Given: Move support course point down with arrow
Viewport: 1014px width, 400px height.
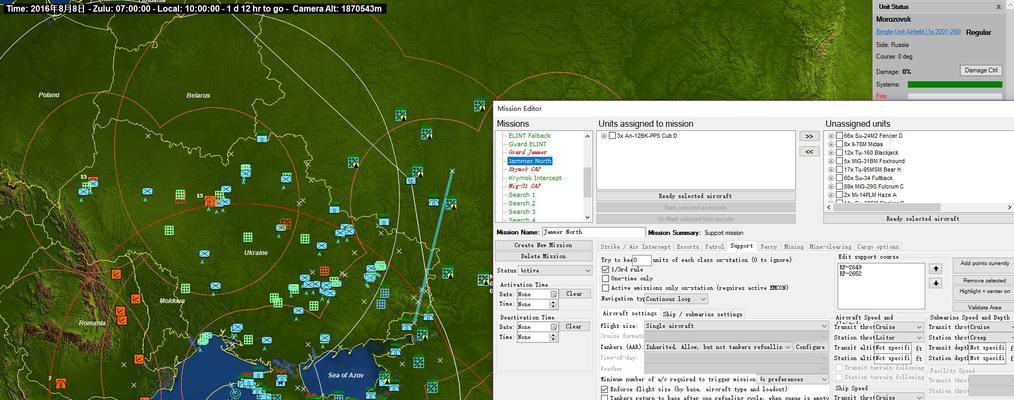Looking at the screenshot, I should (x=936, y=283).
